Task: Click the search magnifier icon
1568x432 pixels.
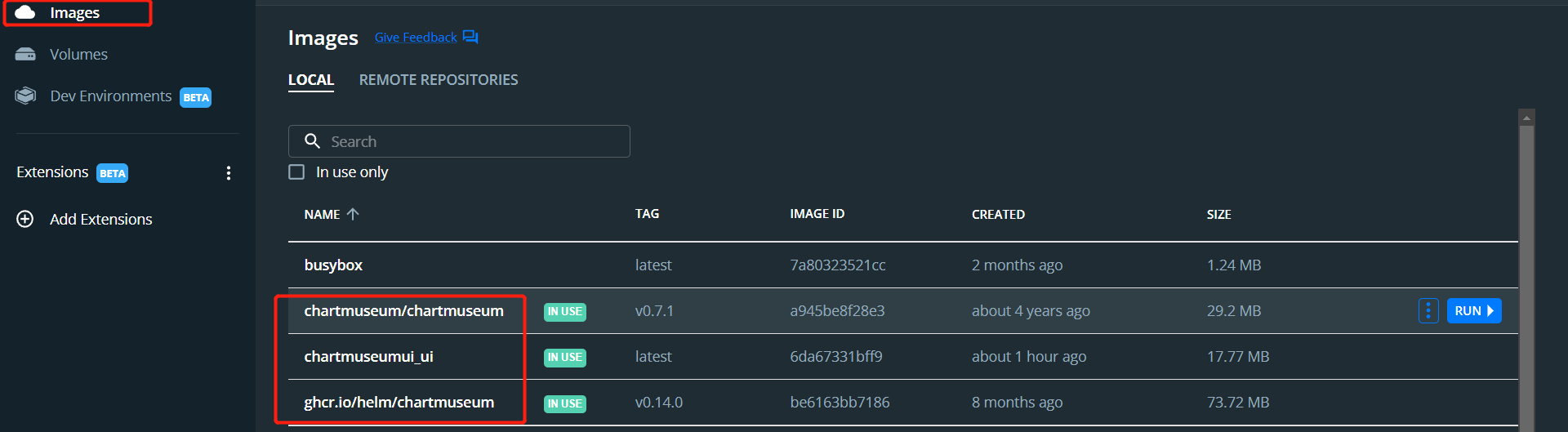Action: pyautogui.click(x=312, y=141)
